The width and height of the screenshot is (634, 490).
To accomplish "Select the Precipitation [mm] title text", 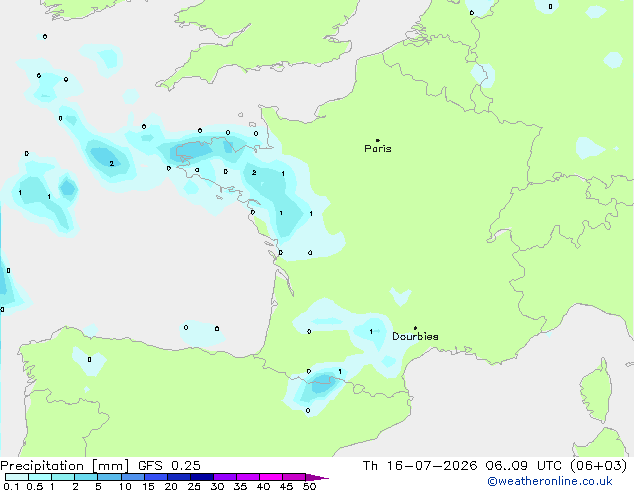I will (x=64, y=466).
